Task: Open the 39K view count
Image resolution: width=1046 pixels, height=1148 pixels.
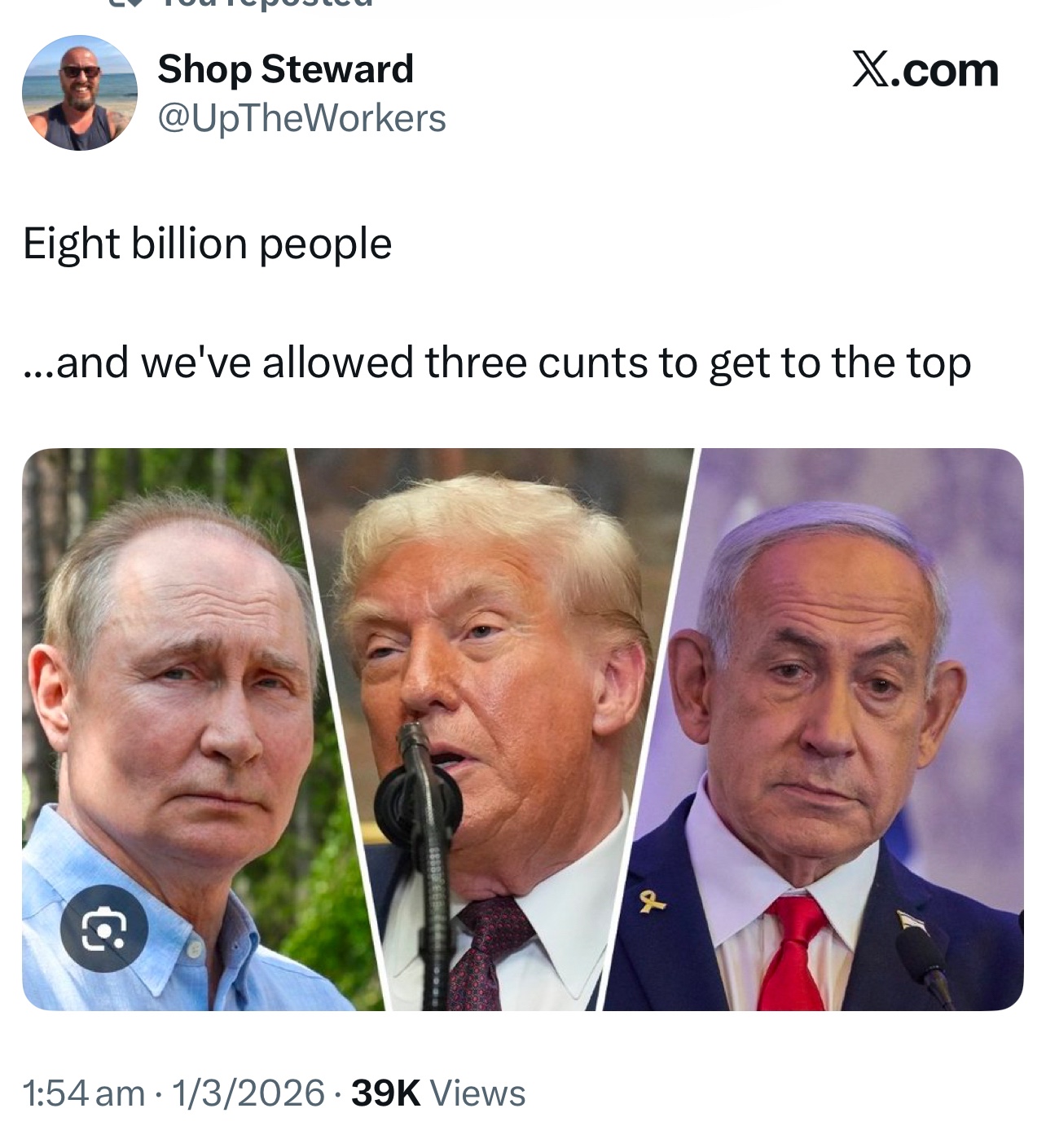Action: tap(385, 1093)
